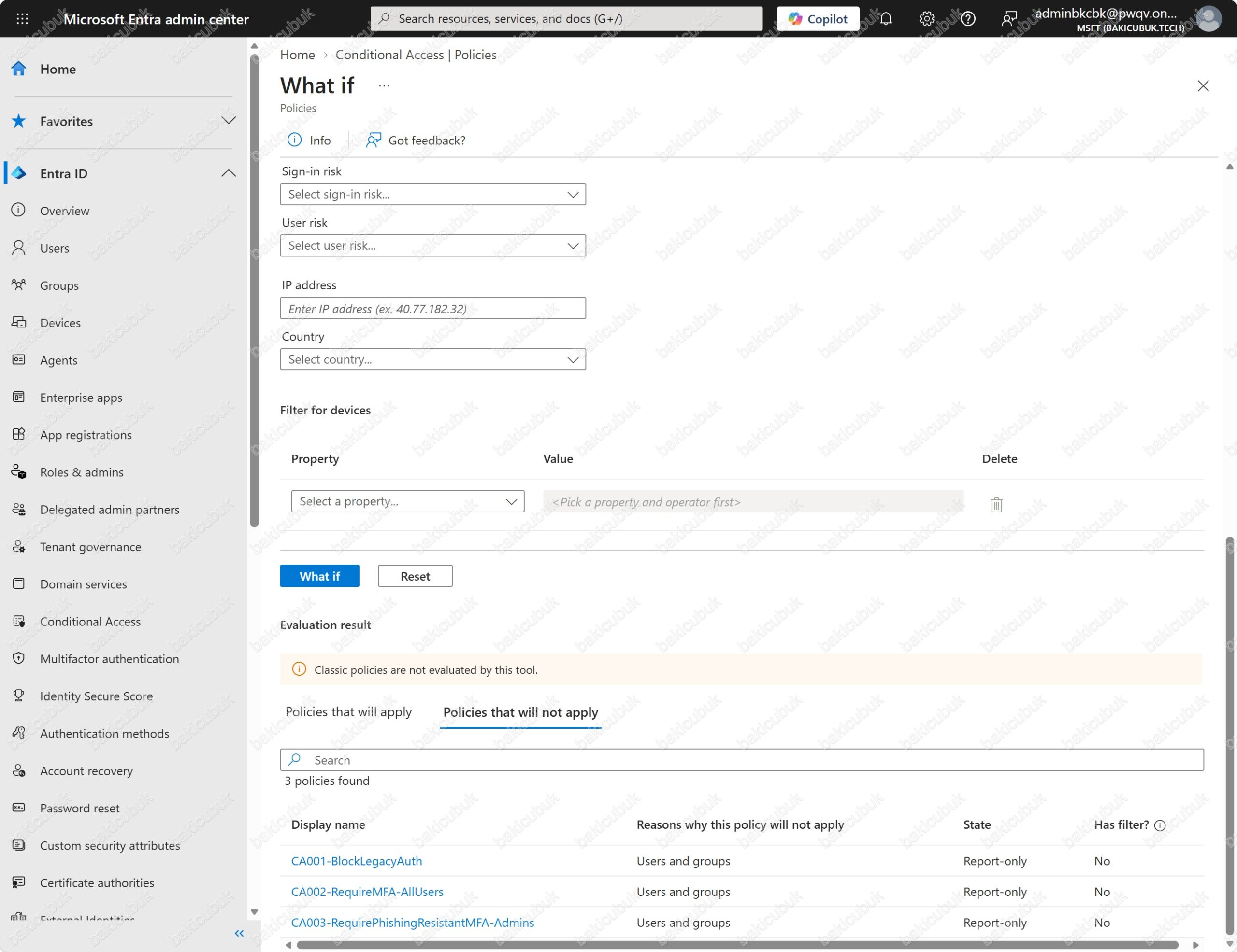Click the horizontal scrollbar under policies table

(x=737, y=945)
